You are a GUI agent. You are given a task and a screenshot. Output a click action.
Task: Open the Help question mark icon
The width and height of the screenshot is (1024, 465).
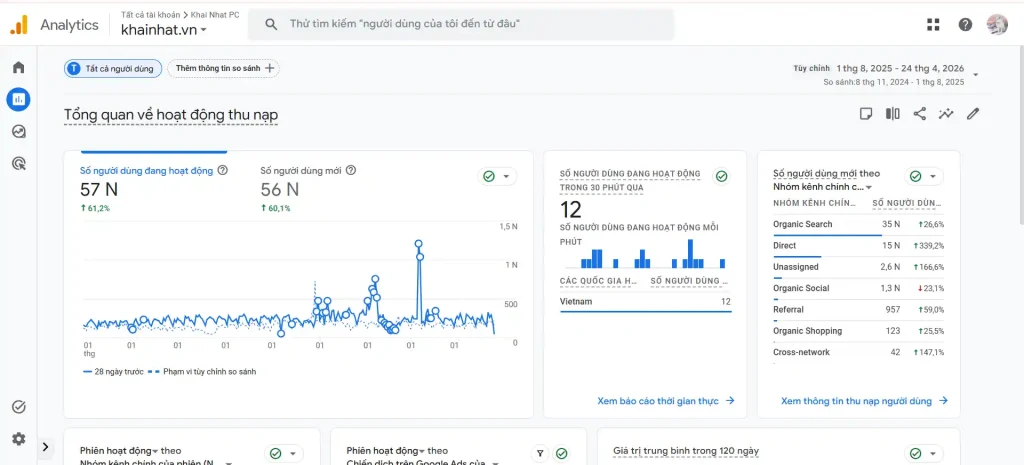click(x=965, y=25)
